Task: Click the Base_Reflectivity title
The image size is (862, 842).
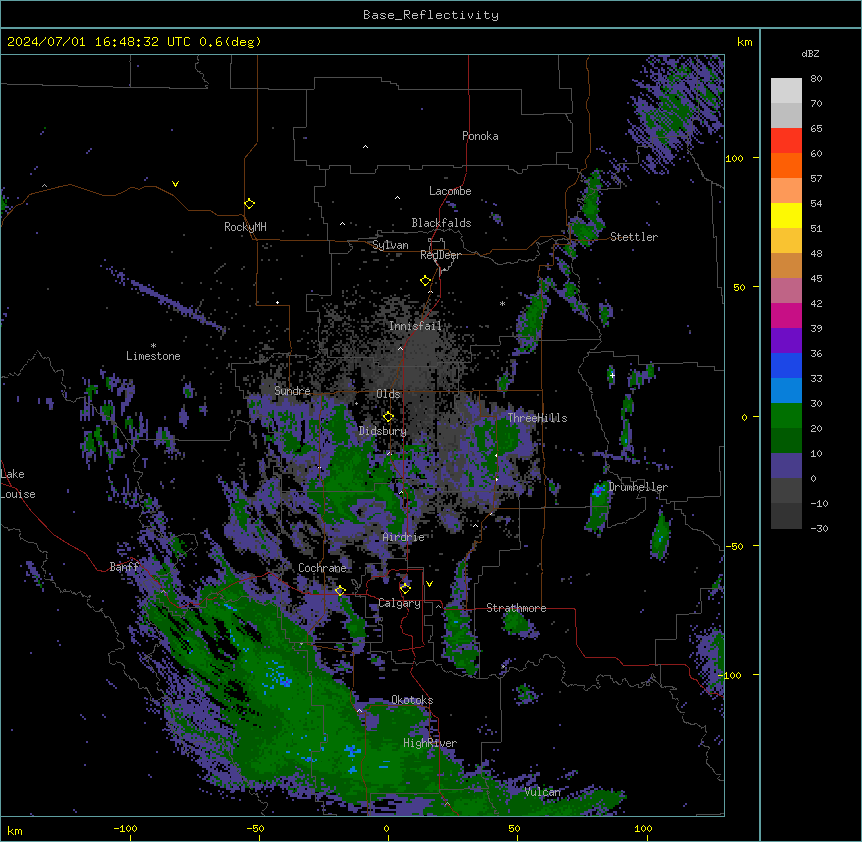Action: coord(431,15)
